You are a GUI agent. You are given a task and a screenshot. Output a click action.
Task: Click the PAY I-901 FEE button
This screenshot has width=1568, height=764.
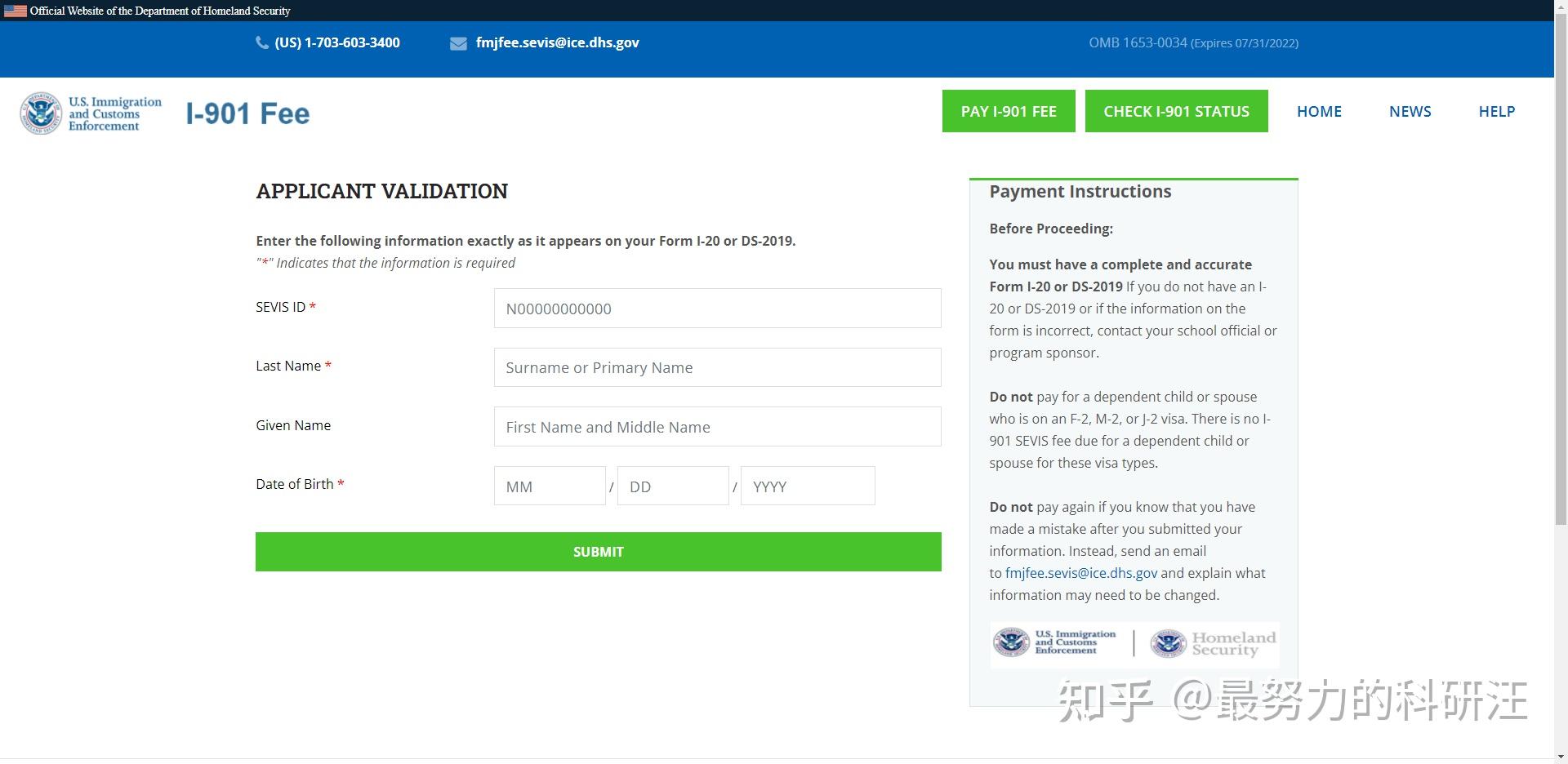(x=1008, y=111)
